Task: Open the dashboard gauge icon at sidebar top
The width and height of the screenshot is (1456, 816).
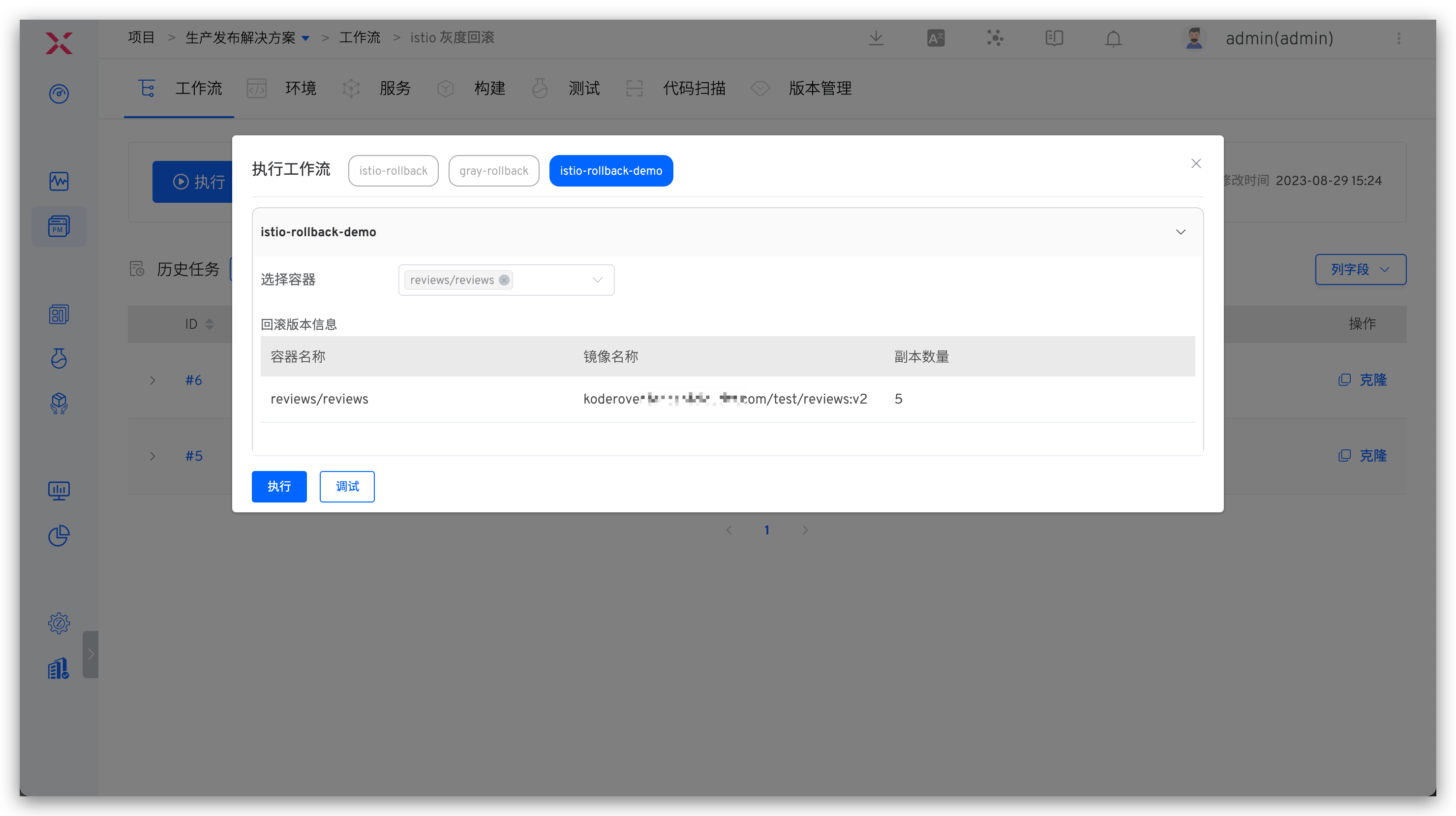Action: pyautogui.click(x=59, y=94)
